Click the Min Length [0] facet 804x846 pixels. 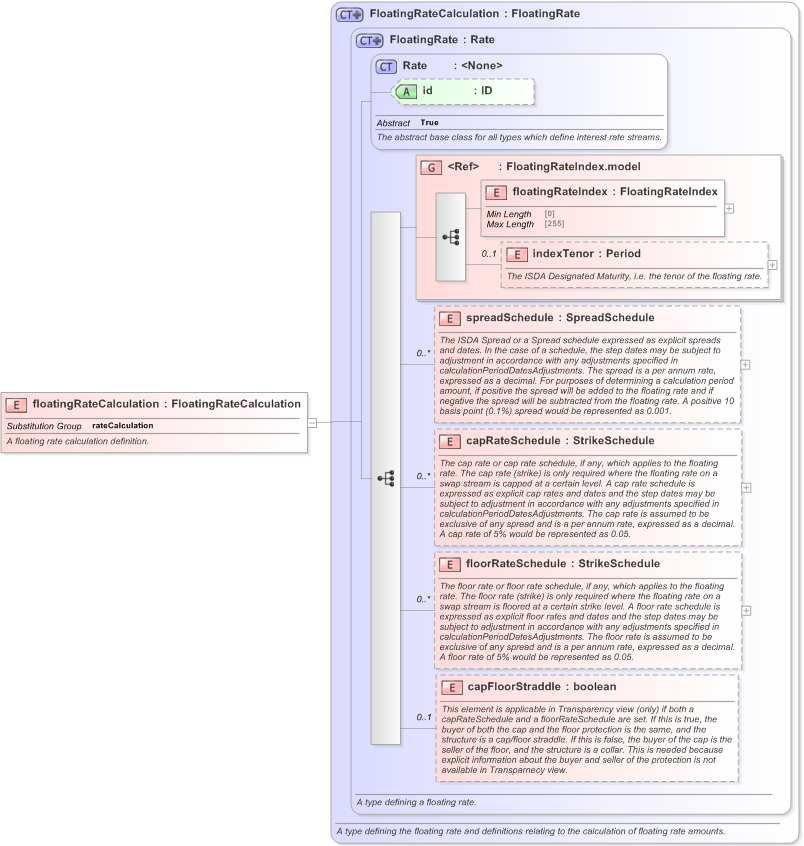coord(521,214)
